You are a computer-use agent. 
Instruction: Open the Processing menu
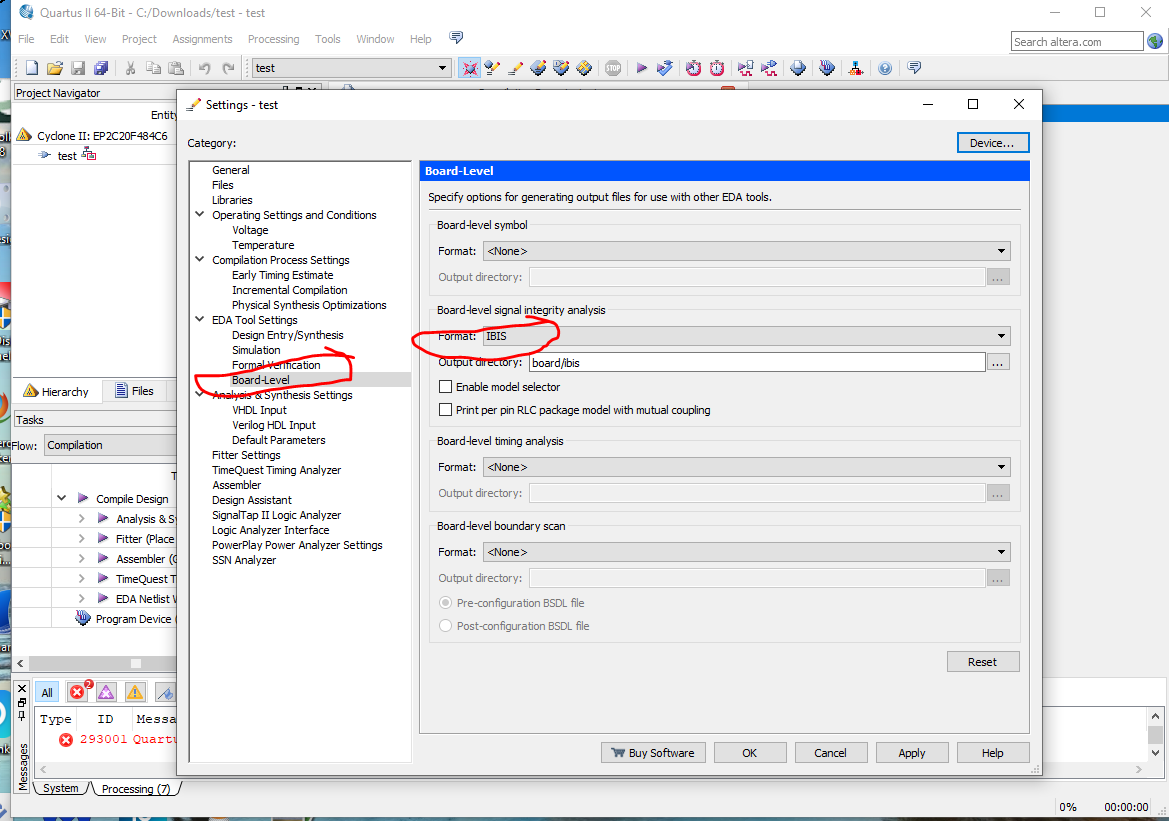tap(273, 39)
